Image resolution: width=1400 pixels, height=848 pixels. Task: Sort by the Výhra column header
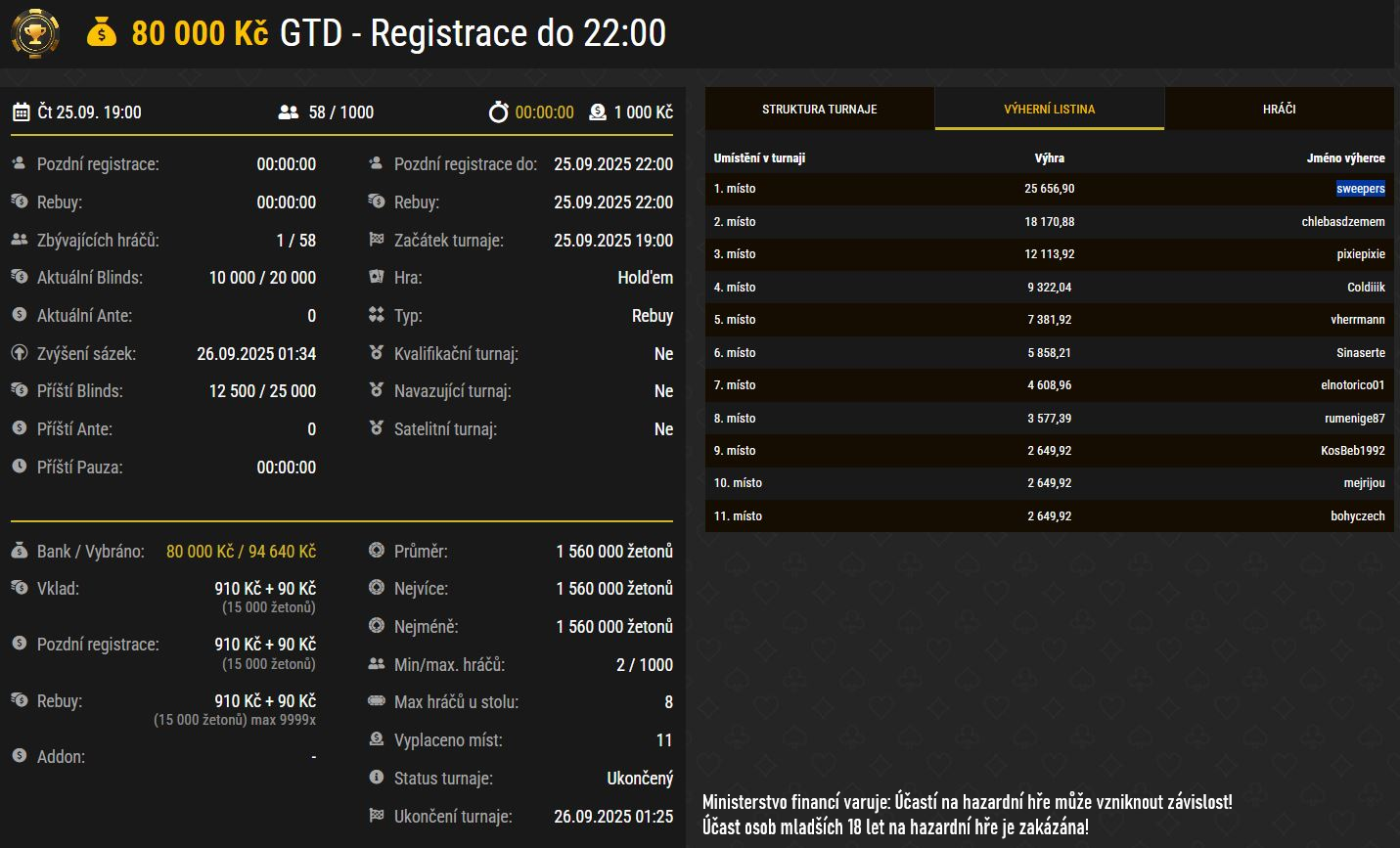click(1049, 157)
